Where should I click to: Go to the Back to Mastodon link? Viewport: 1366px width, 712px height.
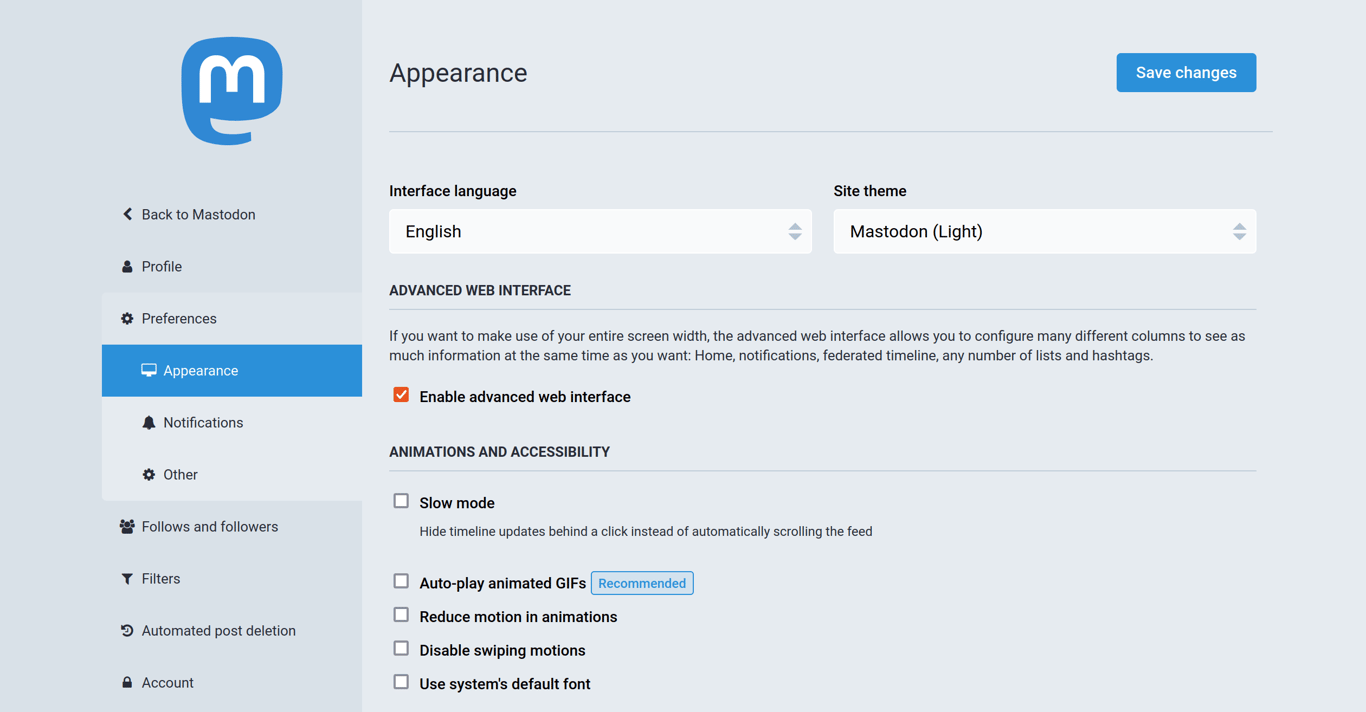pyautogui.click(x=198, y=215)
